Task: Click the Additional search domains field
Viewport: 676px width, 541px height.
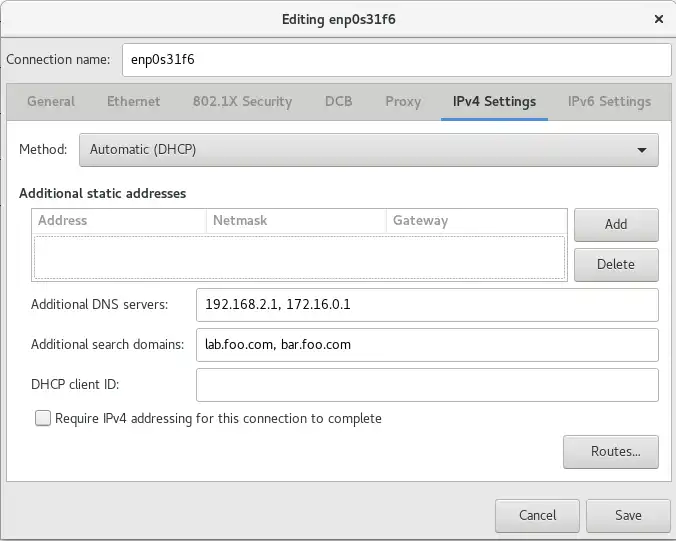Action: 427,344
